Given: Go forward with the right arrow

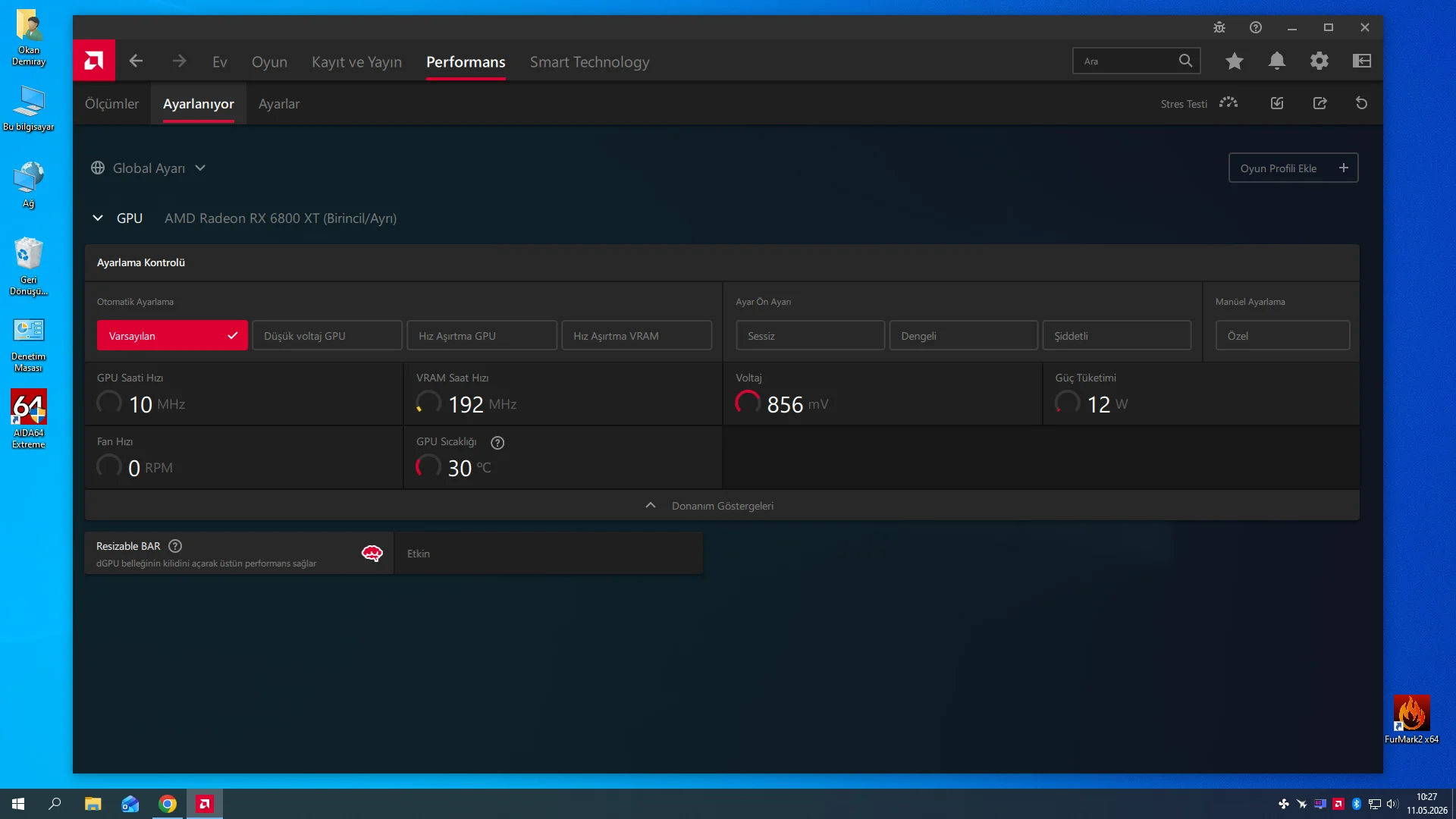Looking at the screenshot, I should click(x=179, y=61).
